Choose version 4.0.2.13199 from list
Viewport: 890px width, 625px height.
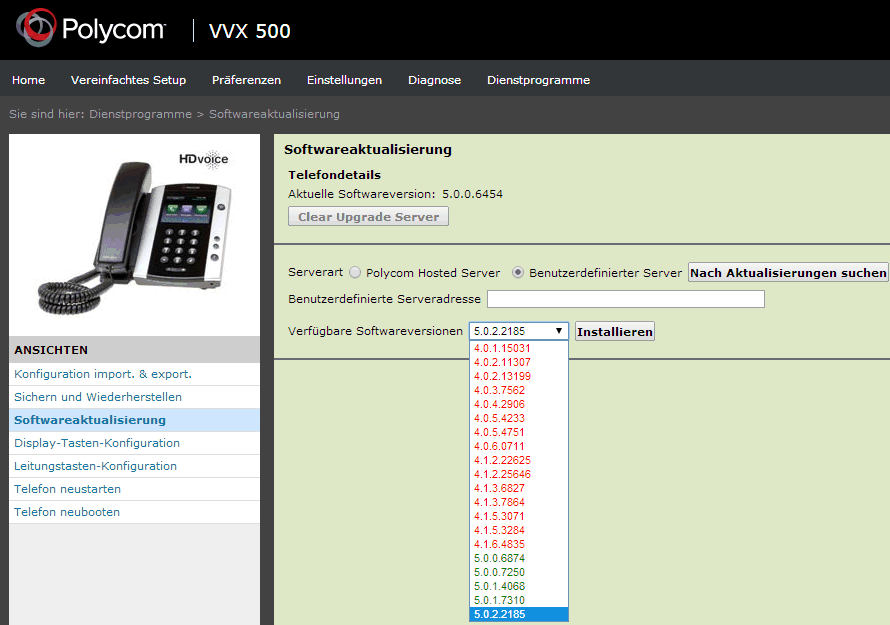coord(519,376)
